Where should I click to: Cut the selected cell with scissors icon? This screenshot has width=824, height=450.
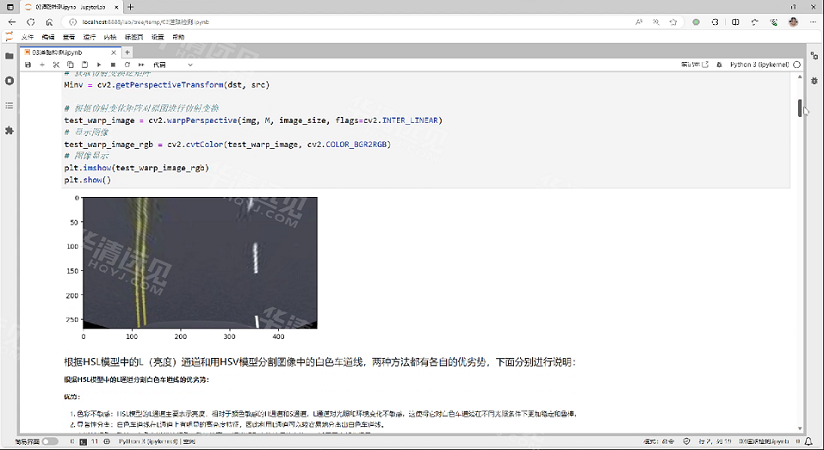click(x=56, y=64)
